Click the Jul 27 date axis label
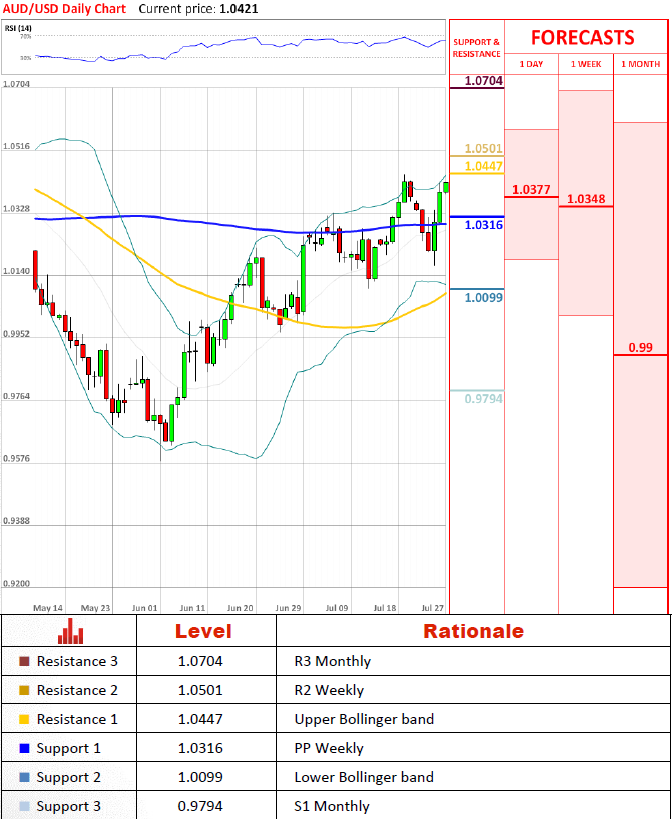This screenshot has width=672, height=819. tap(432, 607)
